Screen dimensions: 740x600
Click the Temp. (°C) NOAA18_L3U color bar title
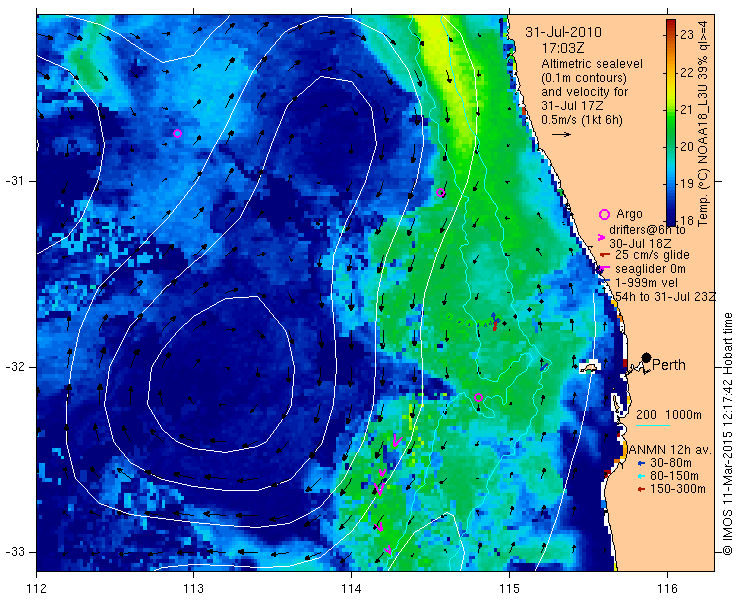pyautogui.click(x=703, y=123)
